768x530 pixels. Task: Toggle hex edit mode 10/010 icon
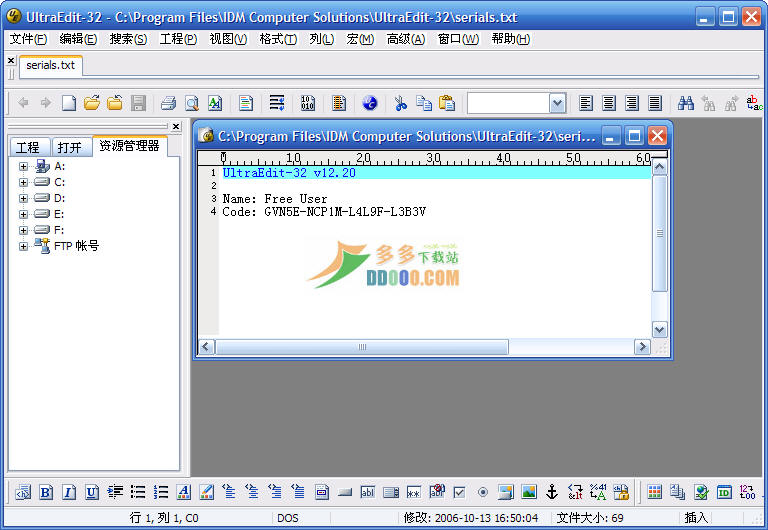tap(308, 103)
